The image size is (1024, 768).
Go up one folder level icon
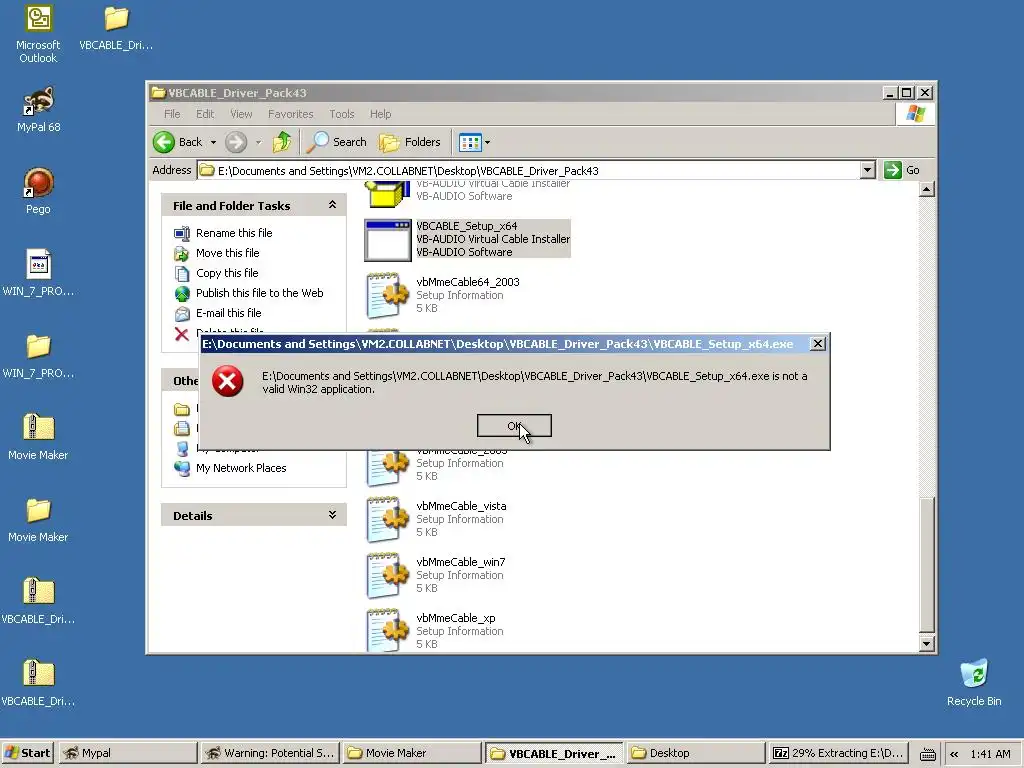tap(282, 142)
